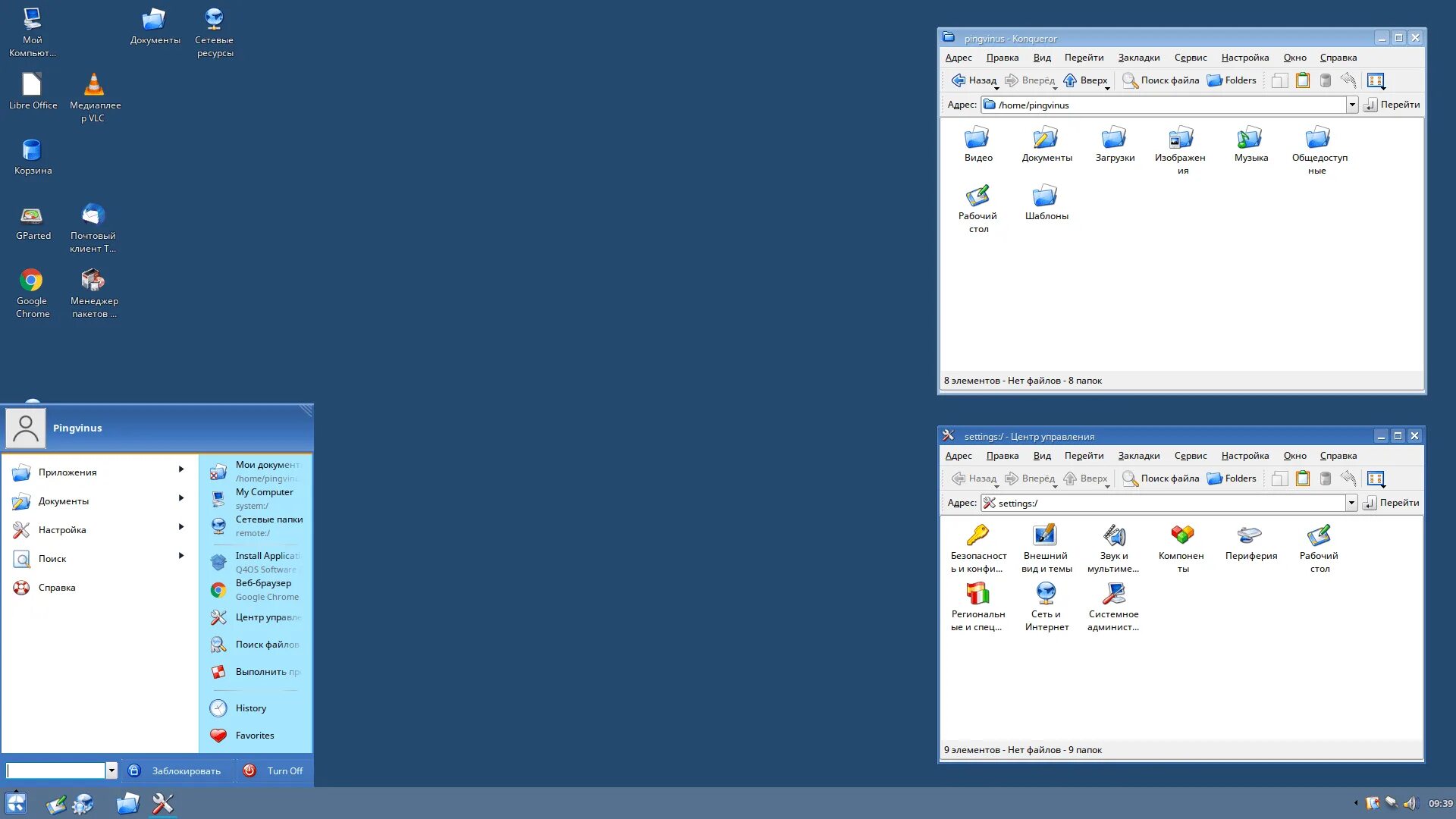This screenshot has height=819, width=1456.
Task: Toggle the Folders sidebar in pingvinus window
Action: (x=1232, y=80)
